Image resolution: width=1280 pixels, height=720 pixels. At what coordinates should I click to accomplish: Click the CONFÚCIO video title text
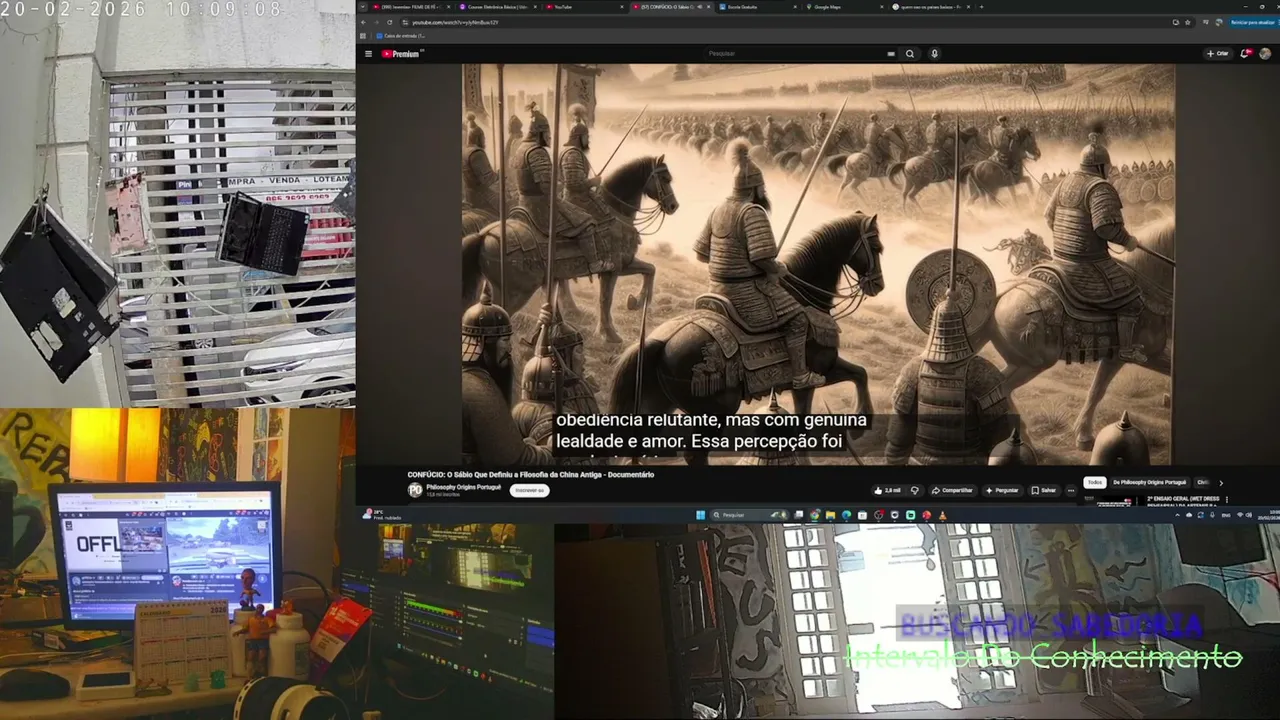coord(530,475)
